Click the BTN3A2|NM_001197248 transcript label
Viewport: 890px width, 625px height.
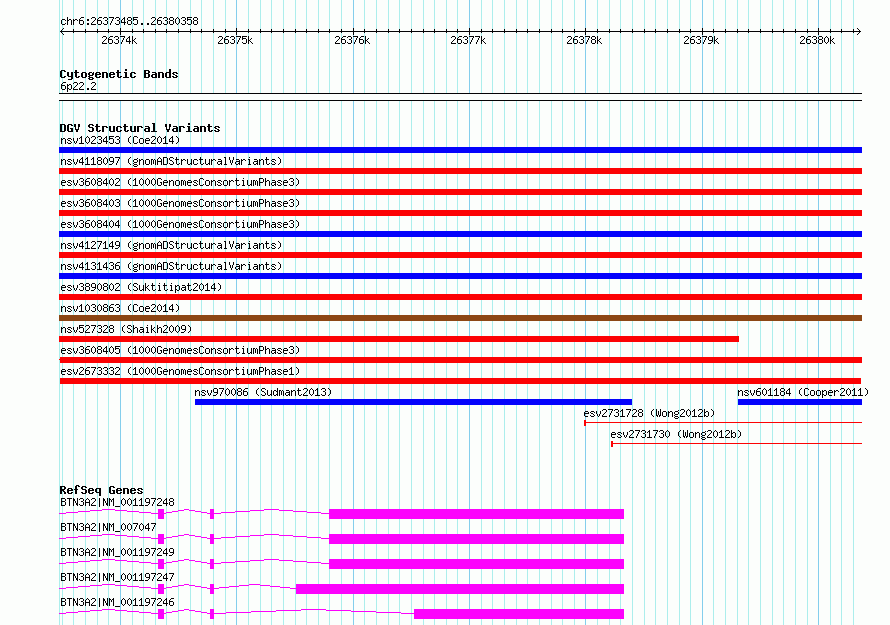coord(117,502)
